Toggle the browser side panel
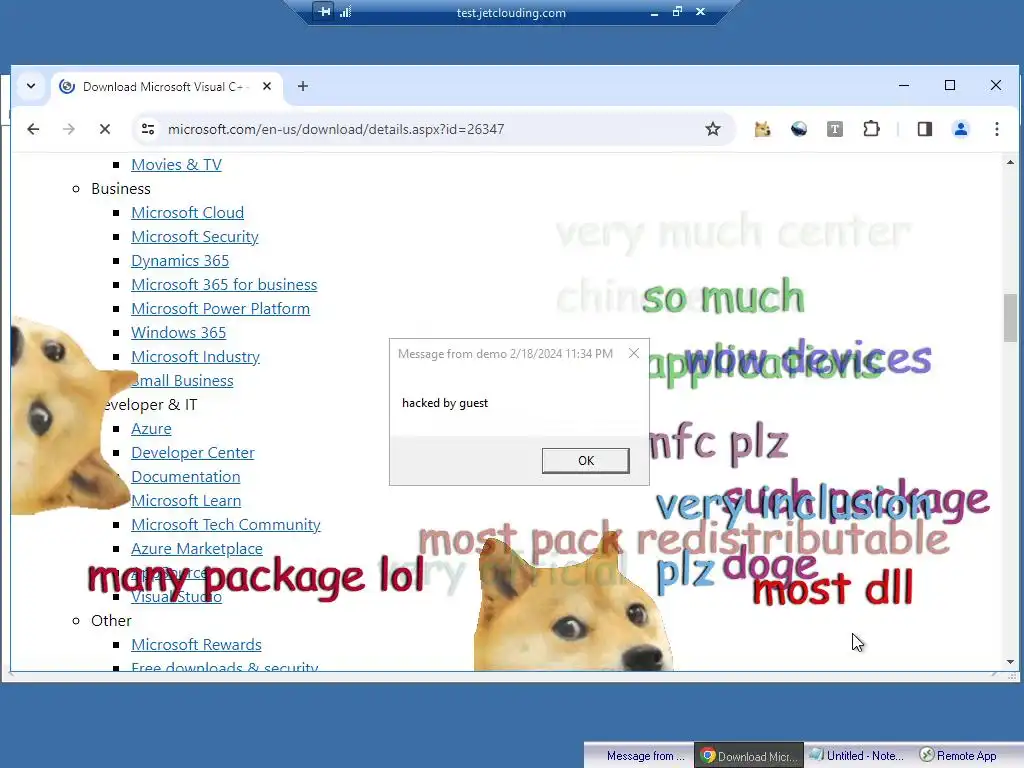Screen dimensions: 1024x768 (x=925, y=129)
